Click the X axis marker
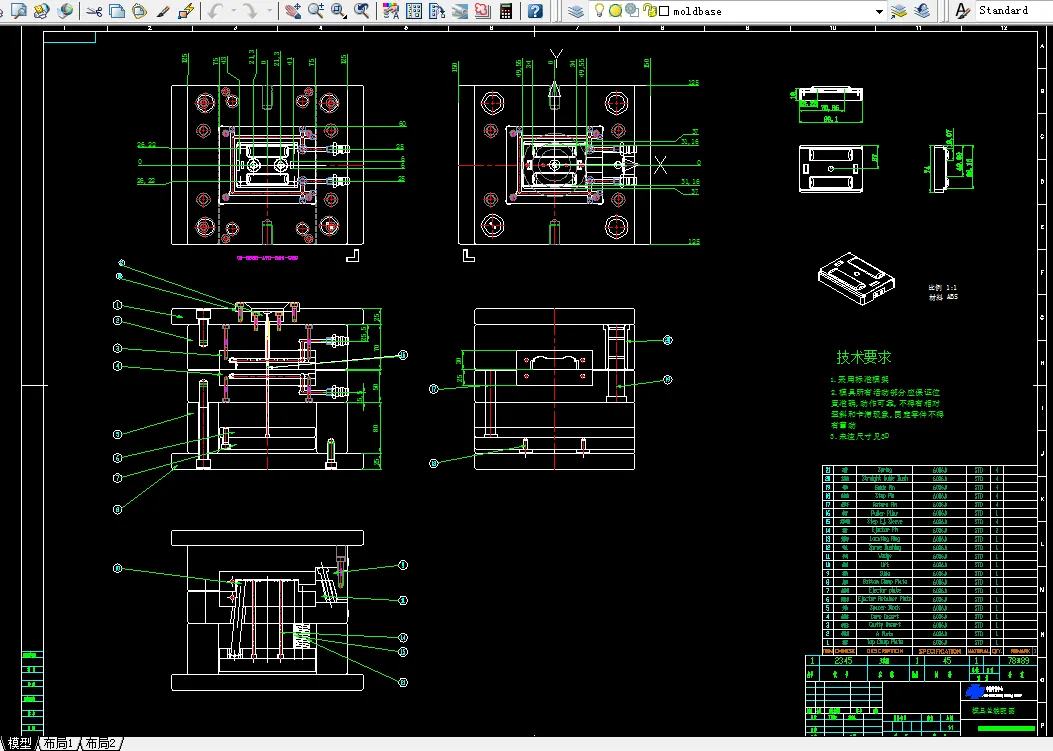Screen dimensions: 1053x751 (660, 165)
